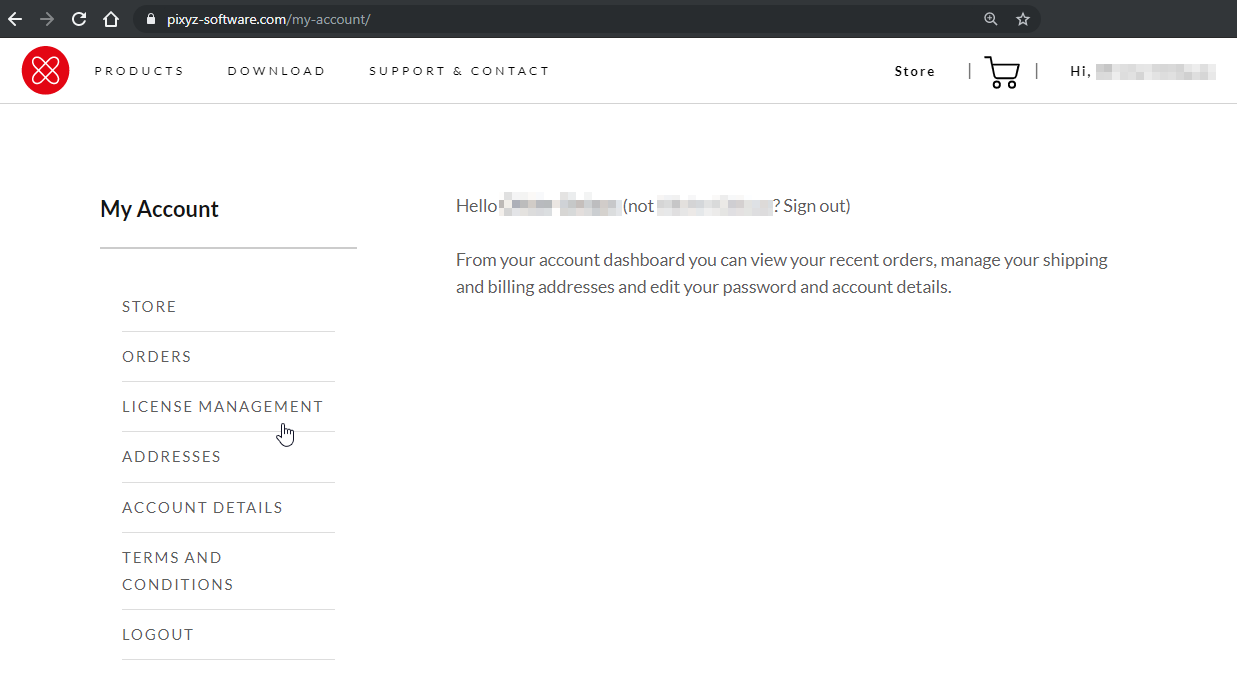Open Orders in account sidebar

[x=156, y=357]
